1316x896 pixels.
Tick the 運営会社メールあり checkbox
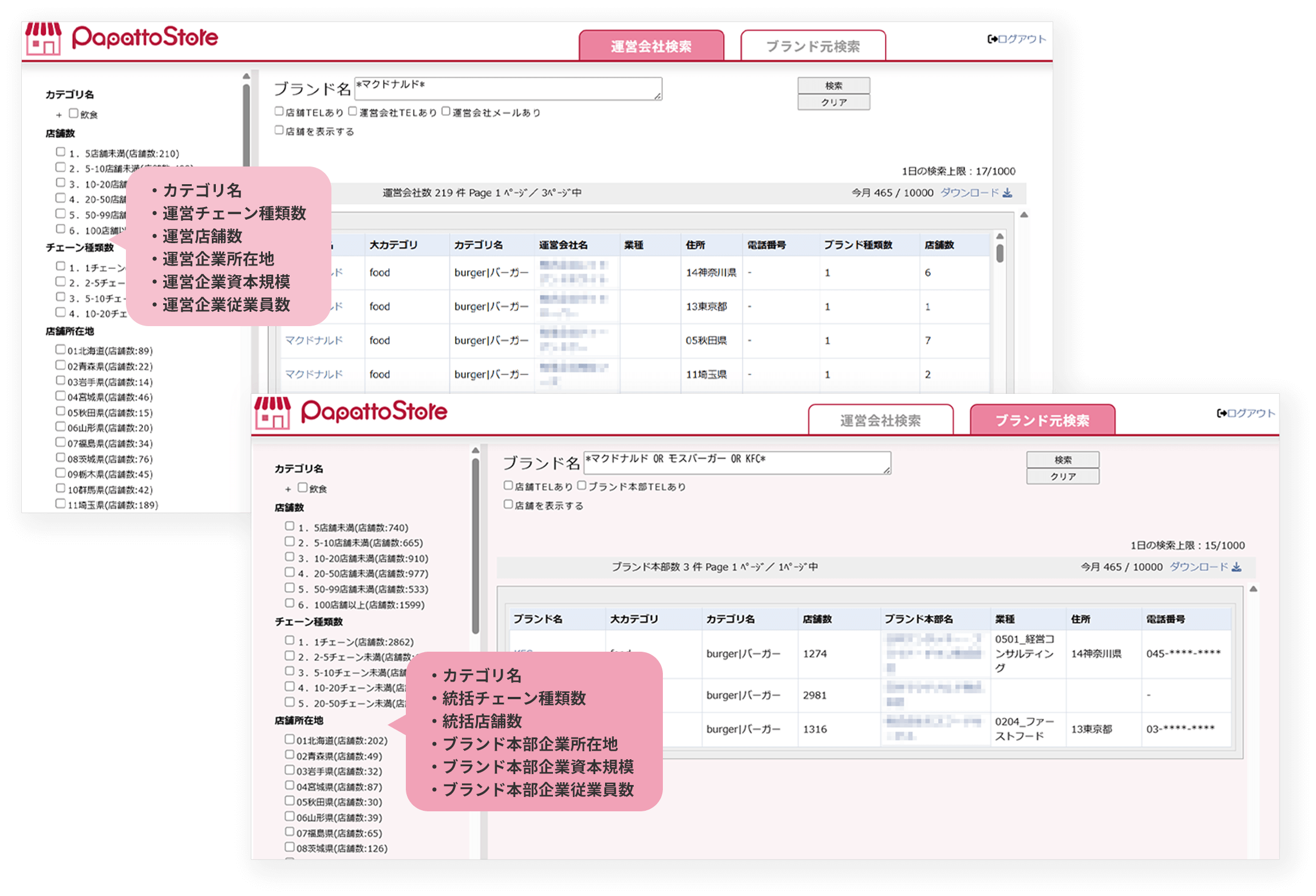pyautogui.click(x=446, y=112)
